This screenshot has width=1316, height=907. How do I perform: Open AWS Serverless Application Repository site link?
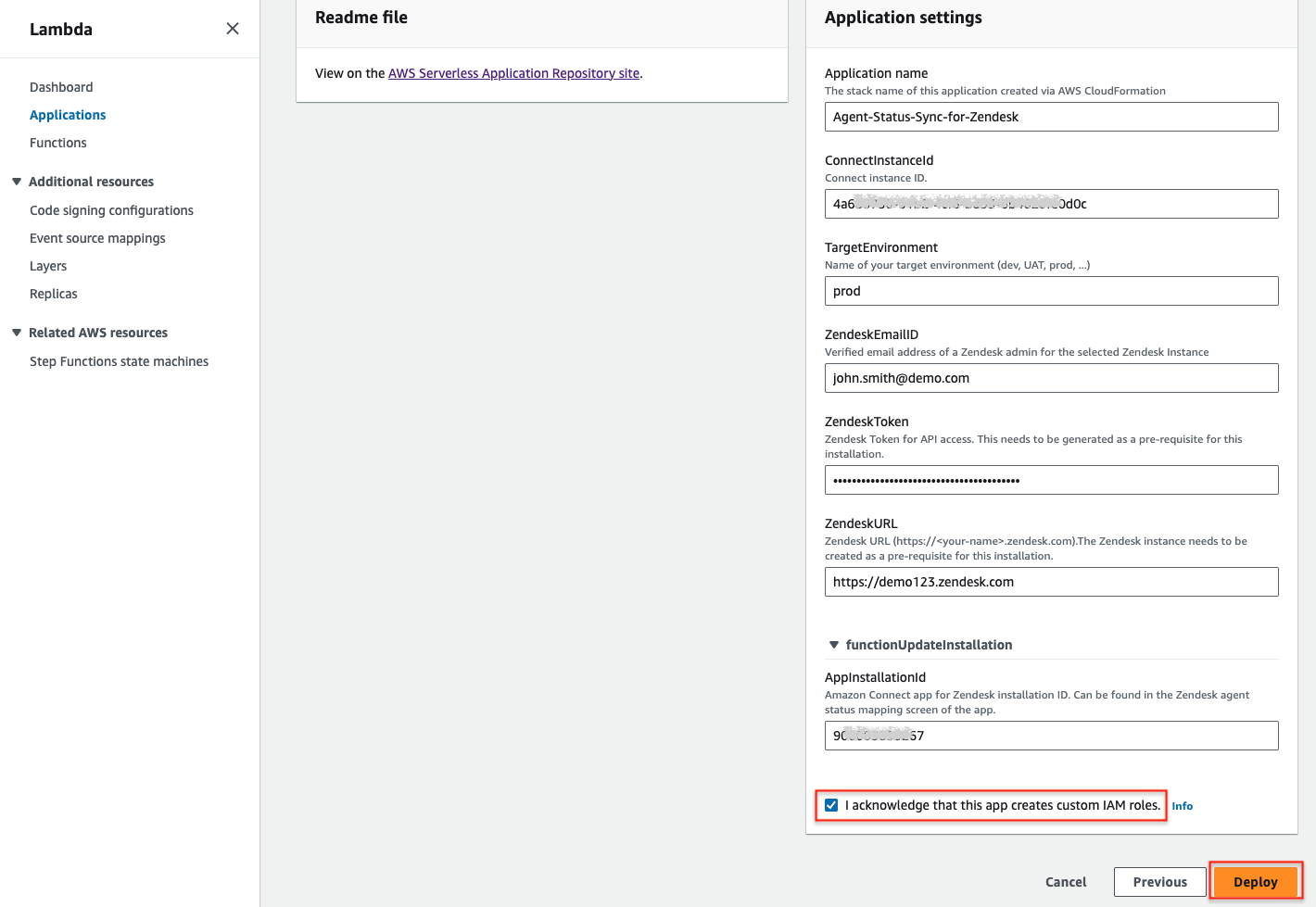tap(513, 73)
